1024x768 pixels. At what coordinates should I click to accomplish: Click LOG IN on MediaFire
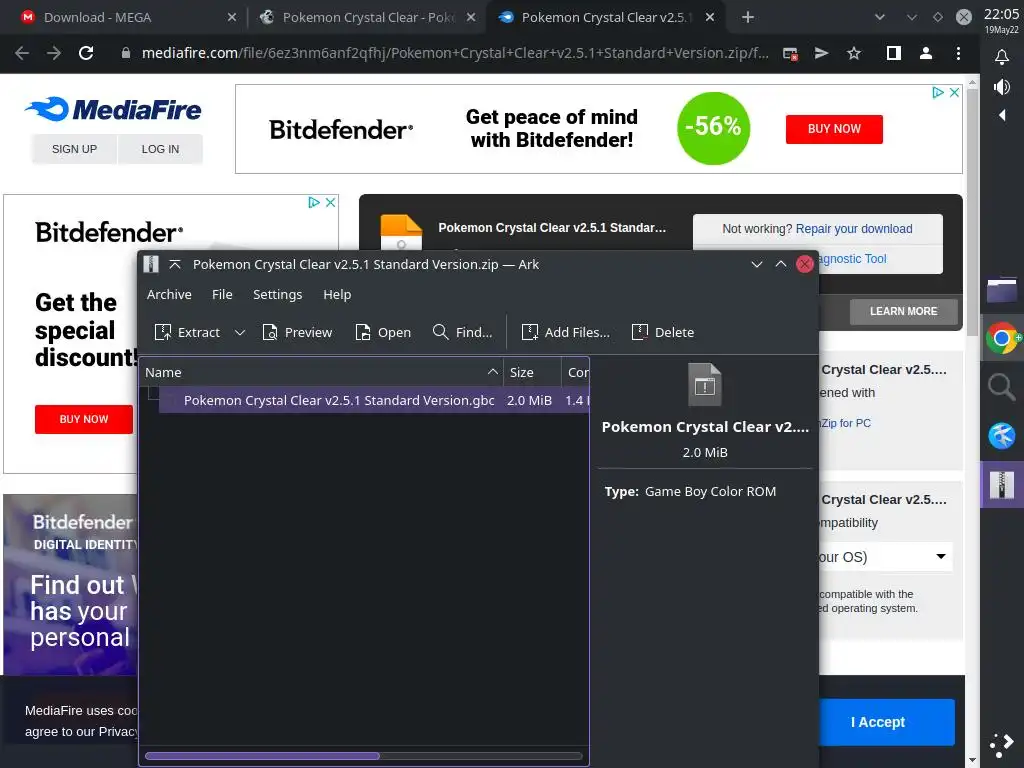tap(160, 149)
